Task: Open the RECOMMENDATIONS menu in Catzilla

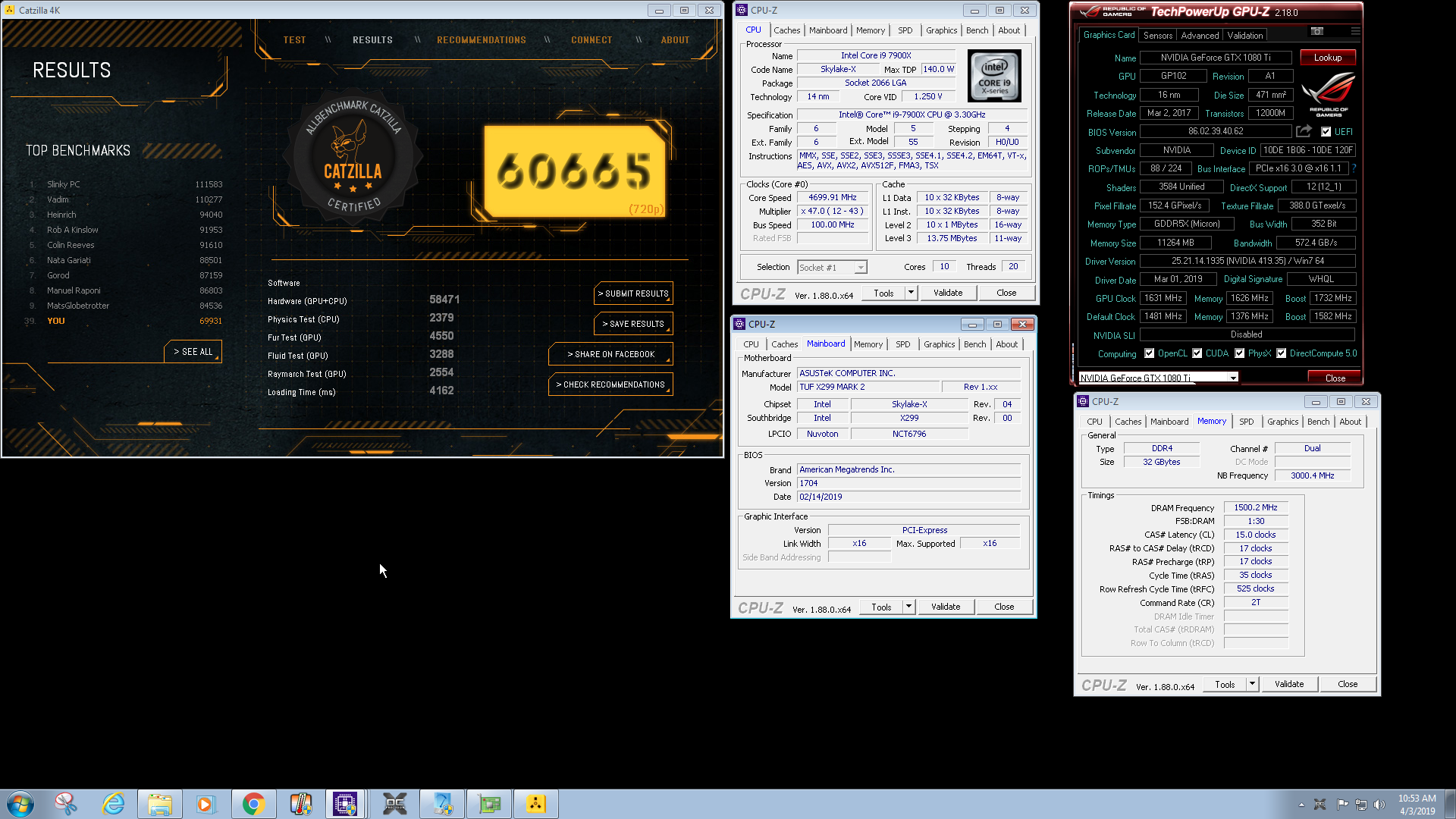Action: (x=482, y=40)
